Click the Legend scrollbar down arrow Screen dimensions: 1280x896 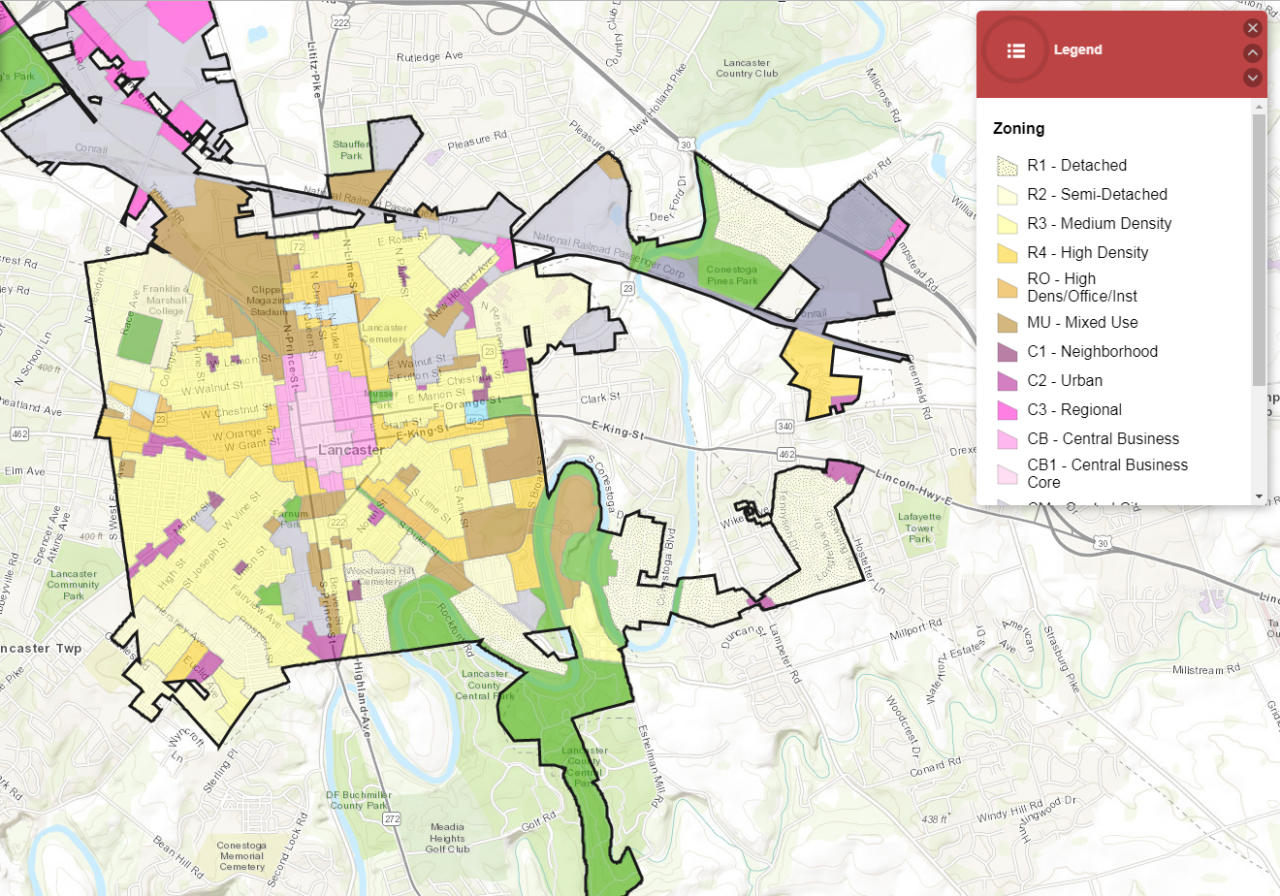(1259, 496)
